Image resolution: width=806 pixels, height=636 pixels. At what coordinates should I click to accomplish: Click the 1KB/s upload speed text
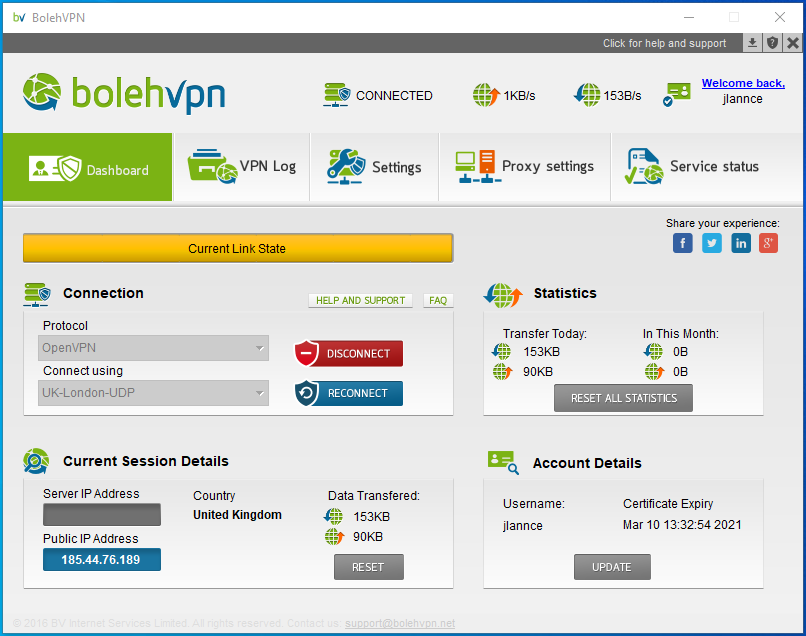519,96
